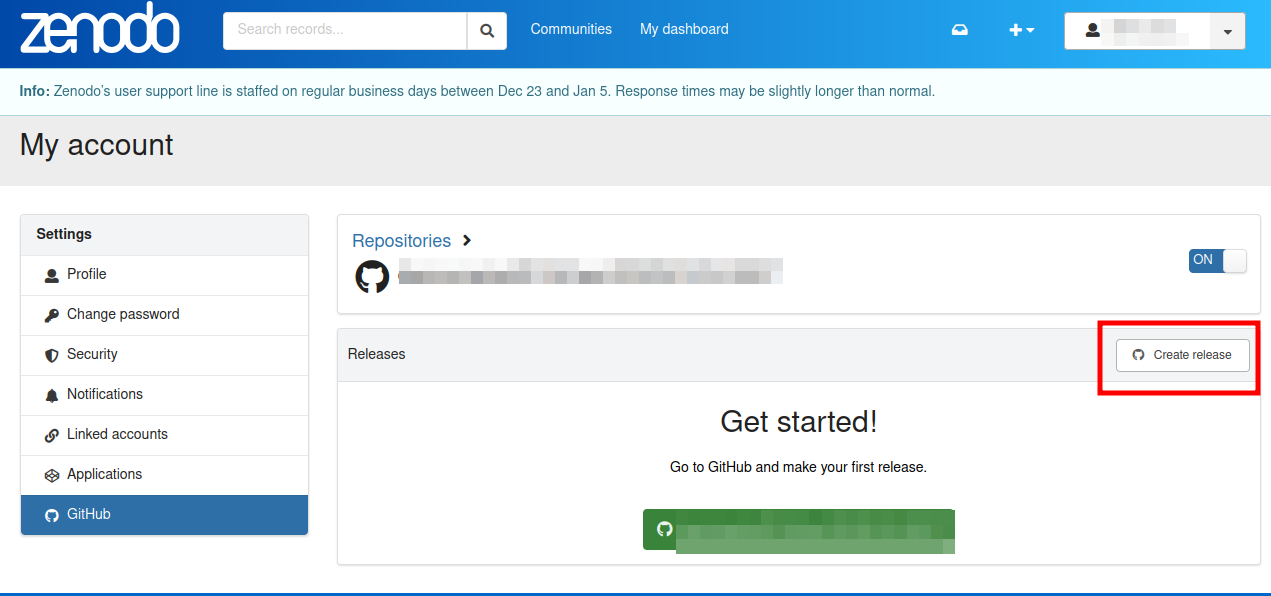Click the Repositories breadcrumb link
The width and height of the screenshot is (1271, 596).
pyautogui.click(x=401, y=241)
